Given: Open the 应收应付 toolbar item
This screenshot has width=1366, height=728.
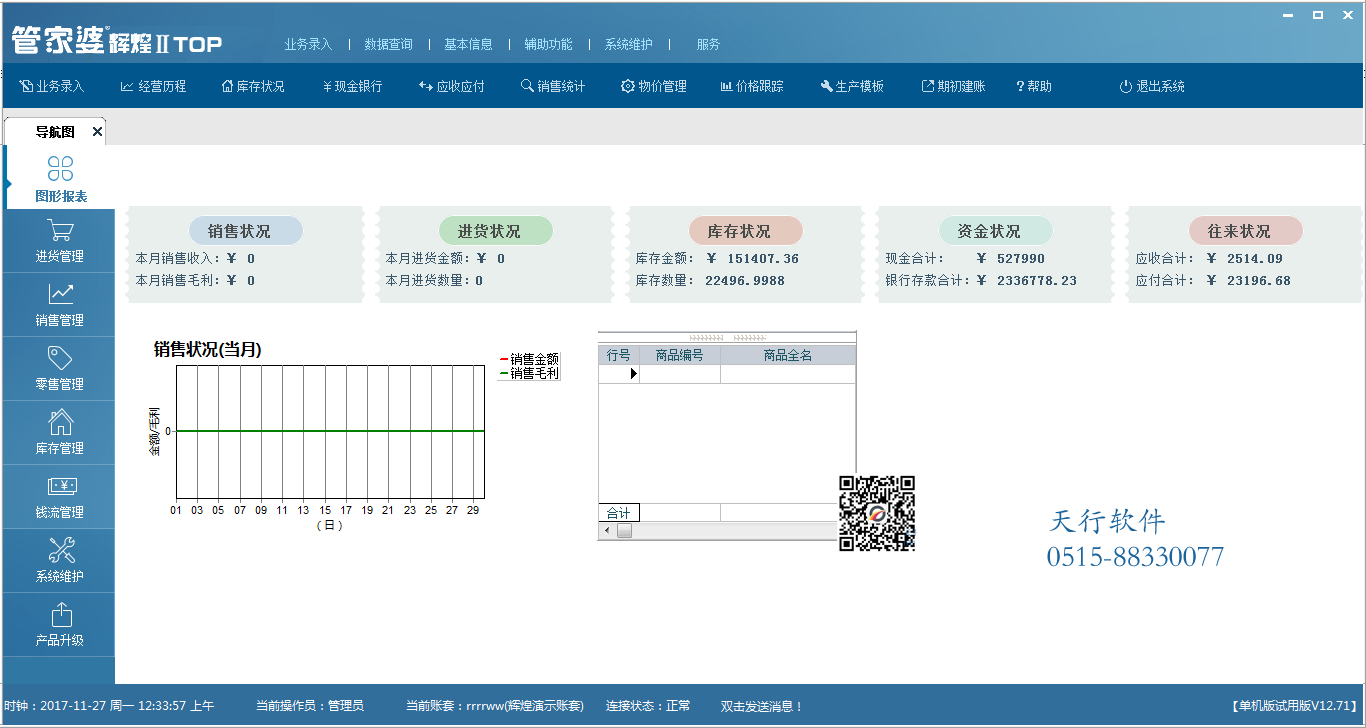Looking at the screenshot, I should coord(452,86).
